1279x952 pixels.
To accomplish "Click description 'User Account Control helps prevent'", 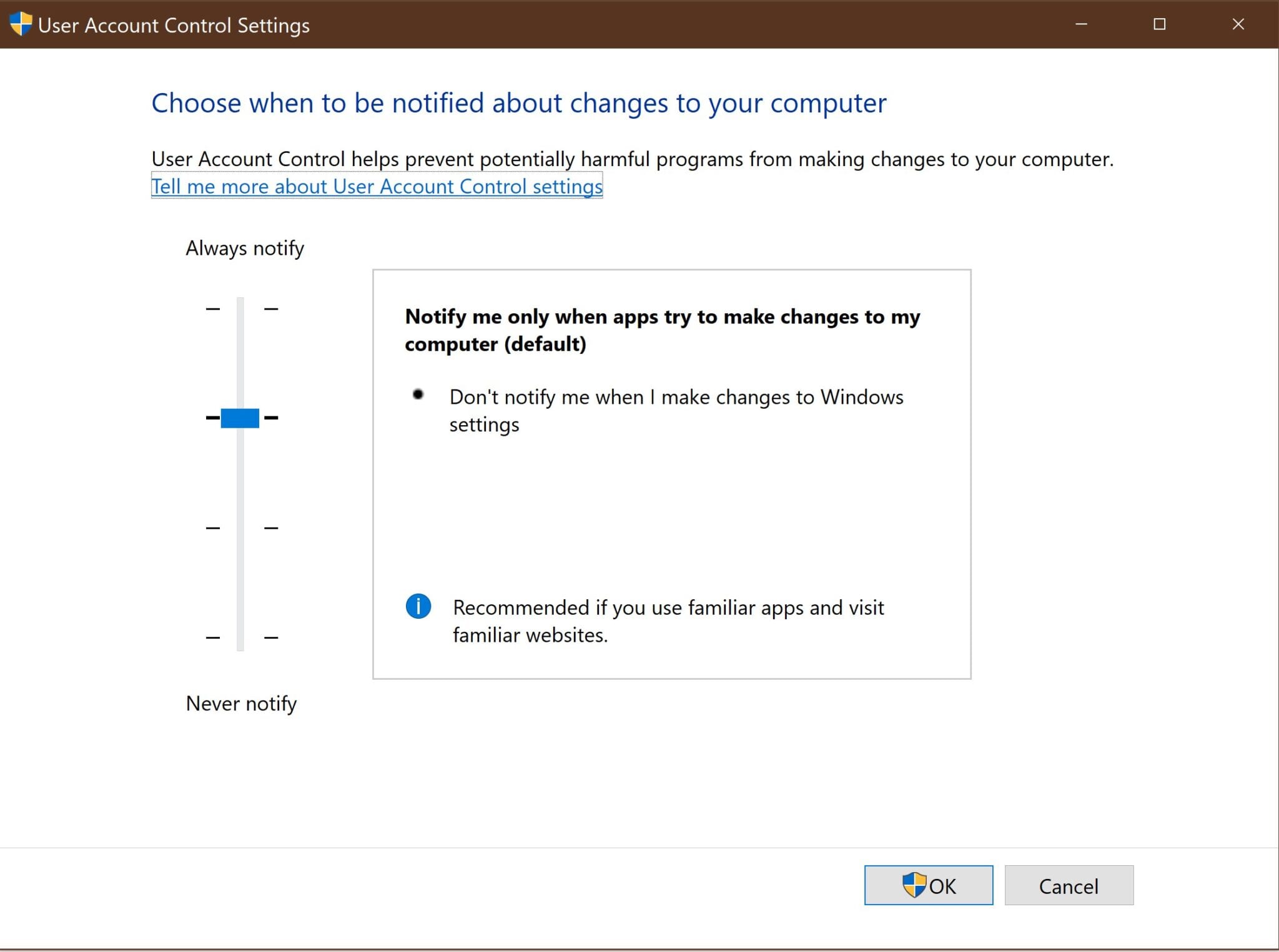I will coord(632,159).
